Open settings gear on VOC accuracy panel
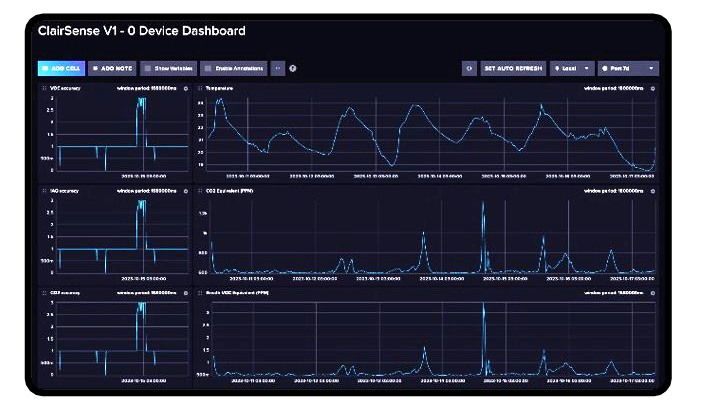Screen dimensions: 716x415 [x=184, y=89]
